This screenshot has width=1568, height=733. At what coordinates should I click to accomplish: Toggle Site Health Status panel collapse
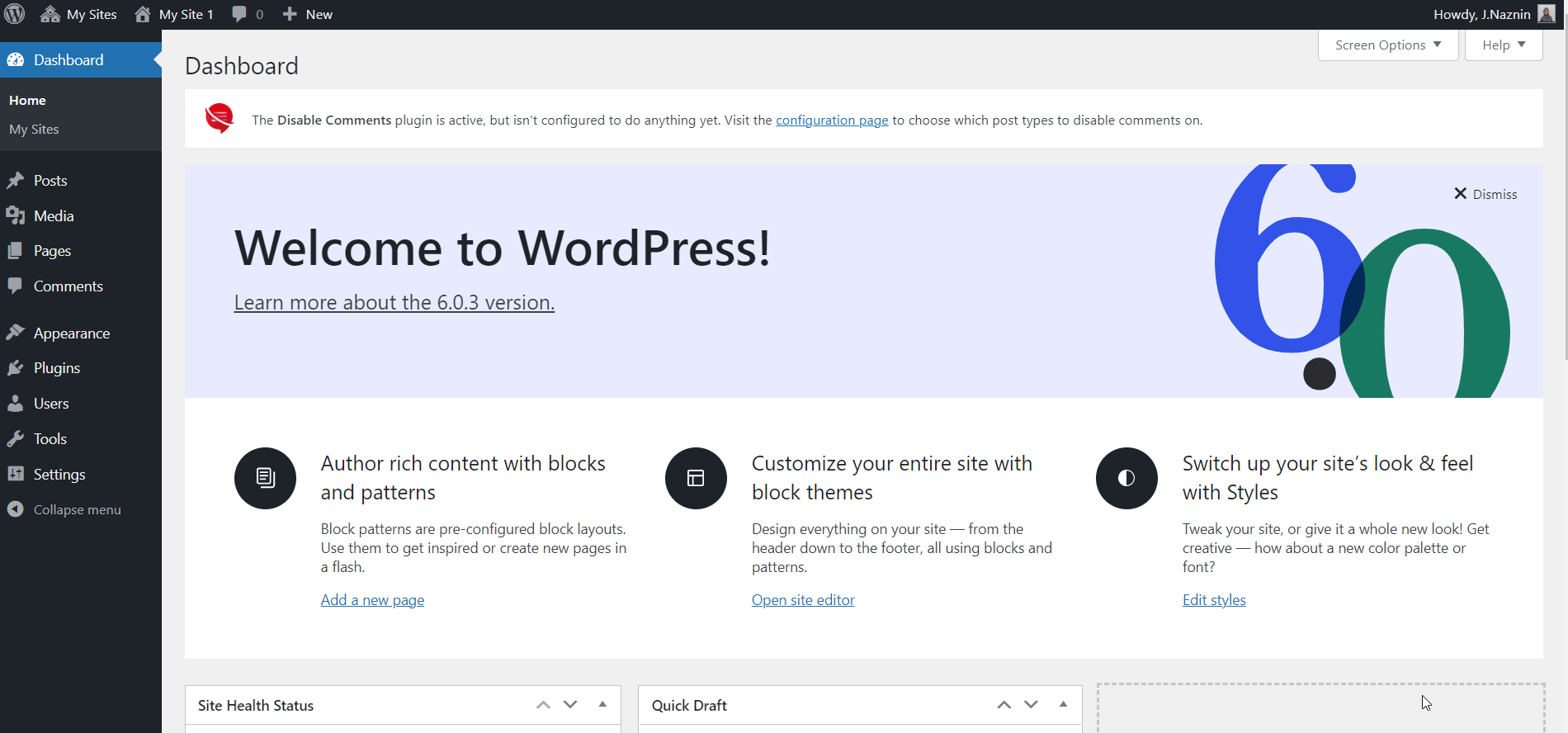[x=602, y=704]
